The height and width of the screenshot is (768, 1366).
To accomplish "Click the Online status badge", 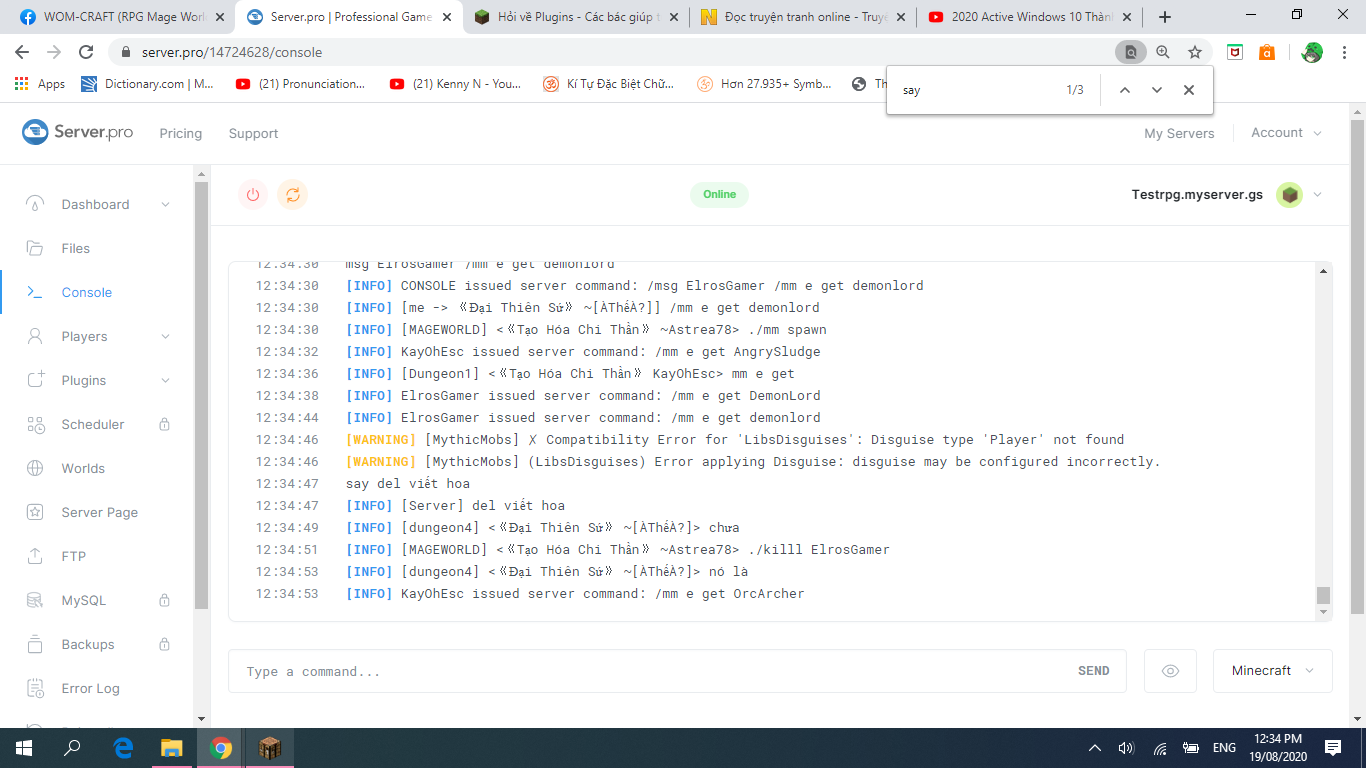I will pyautogui.click(x=719, y=195).
